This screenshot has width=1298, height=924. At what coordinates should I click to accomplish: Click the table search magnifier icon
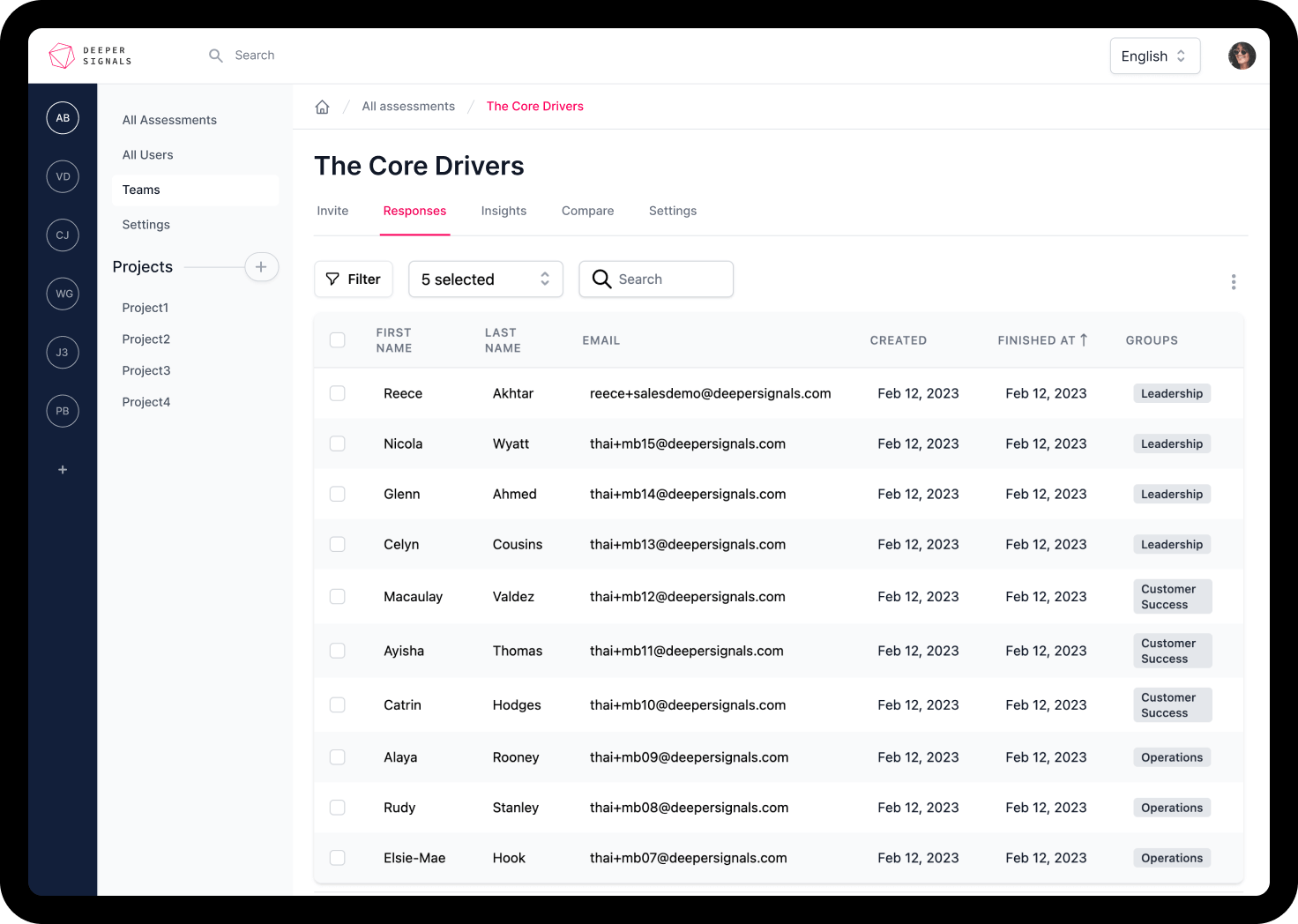601,279
